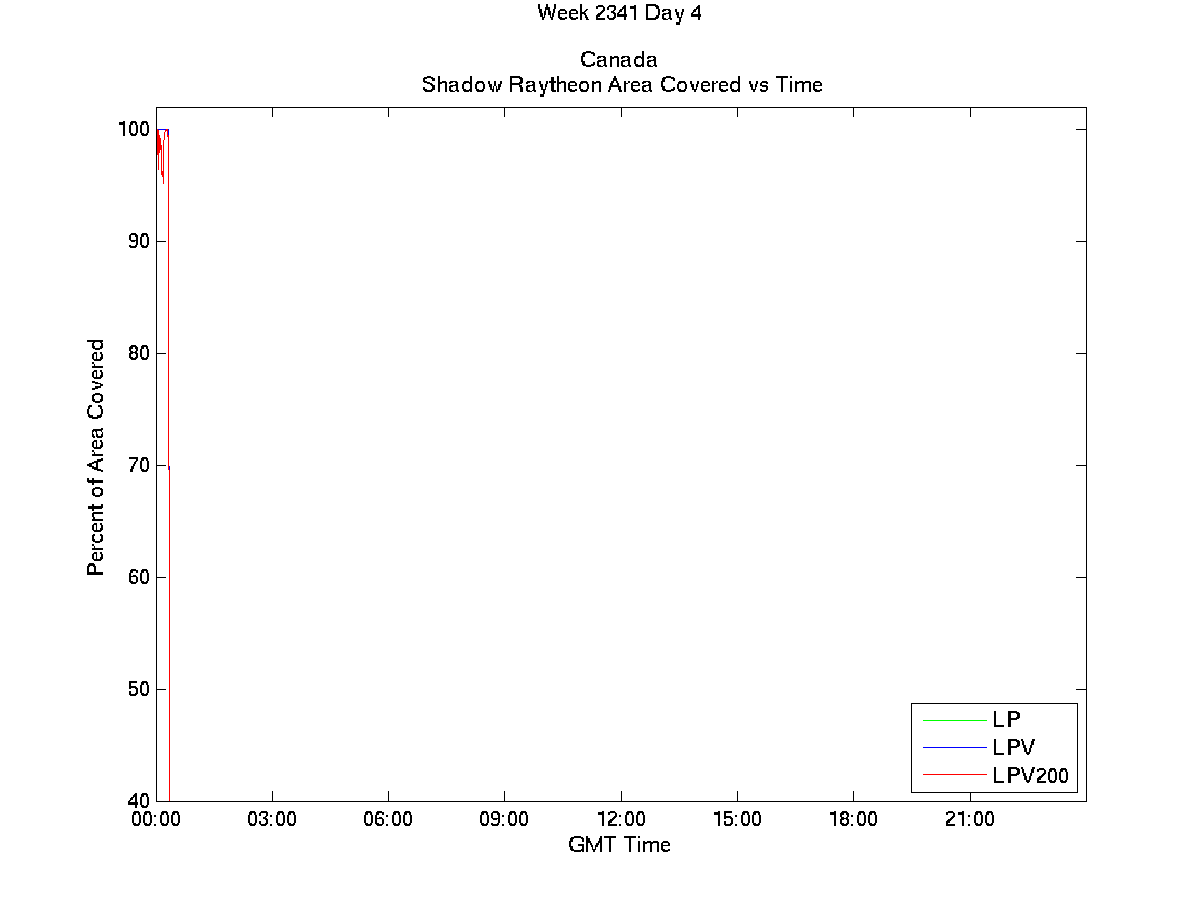Click the black LPV legend line

click(x=955, y=747)
